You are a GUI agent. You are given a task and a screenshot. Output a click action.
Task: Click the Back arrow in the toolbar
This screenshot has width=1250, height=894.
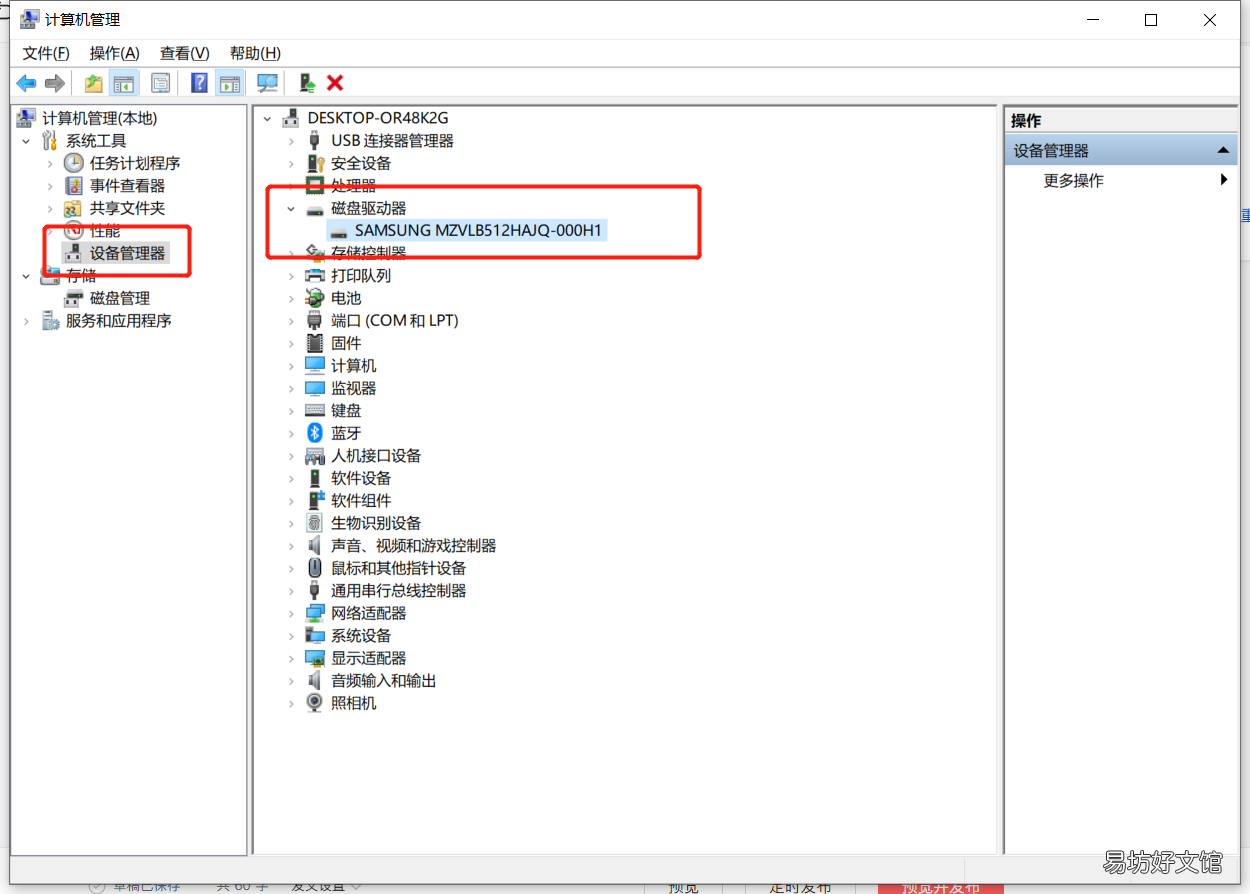[26, 83]
